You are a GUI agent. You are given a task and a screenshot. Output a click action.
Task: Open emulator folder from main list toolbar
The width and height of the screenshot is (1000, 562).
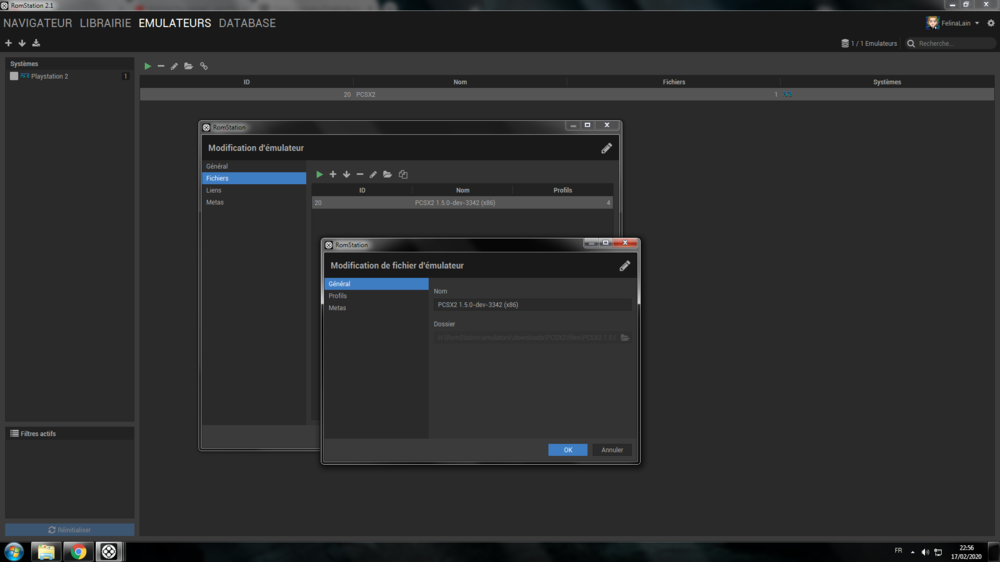coord(188,66)
